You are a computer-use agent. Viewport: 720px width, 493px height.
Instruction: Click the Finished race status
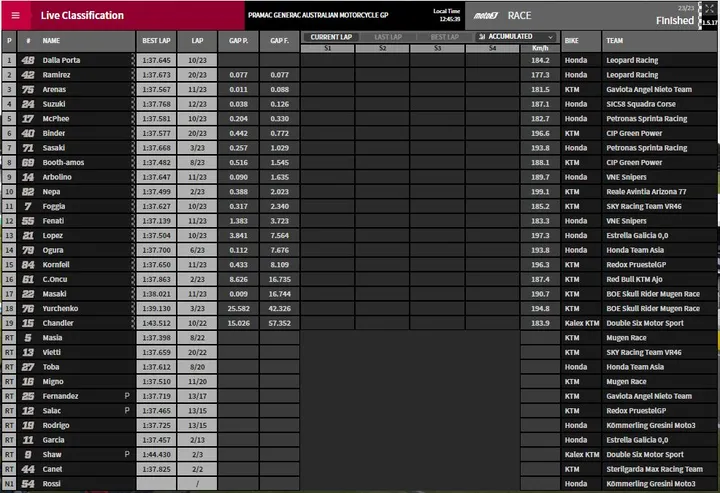coord(675,21)
